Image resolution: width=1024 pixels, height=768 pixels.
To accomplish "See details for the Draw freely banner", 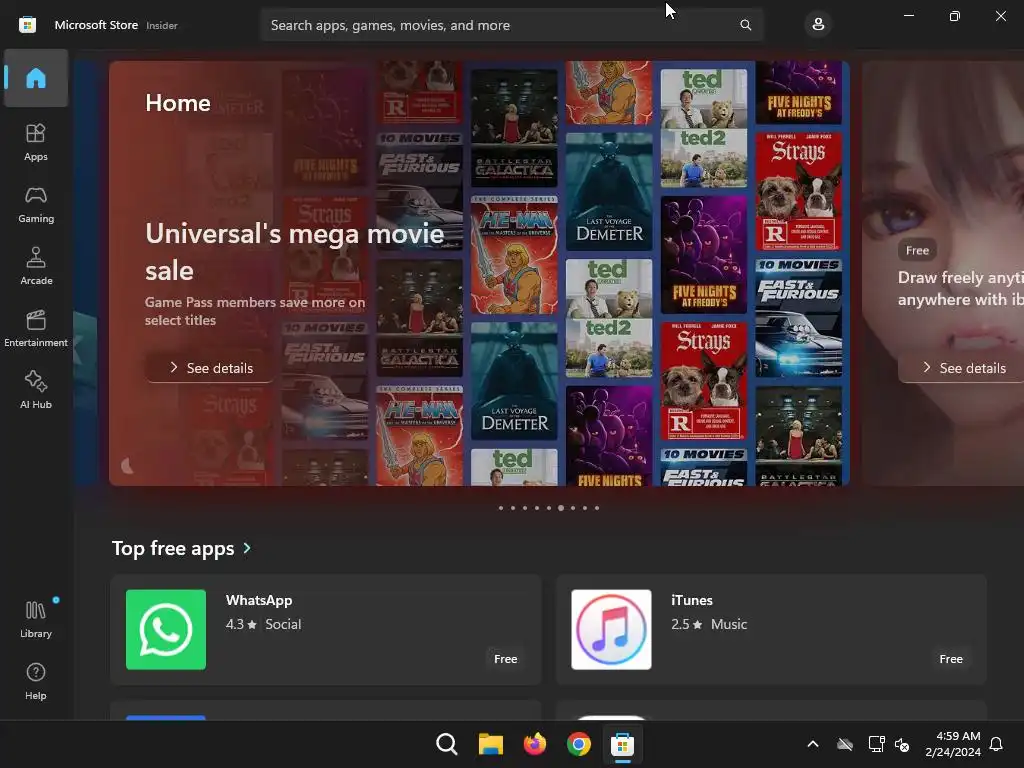I will 963,368.
